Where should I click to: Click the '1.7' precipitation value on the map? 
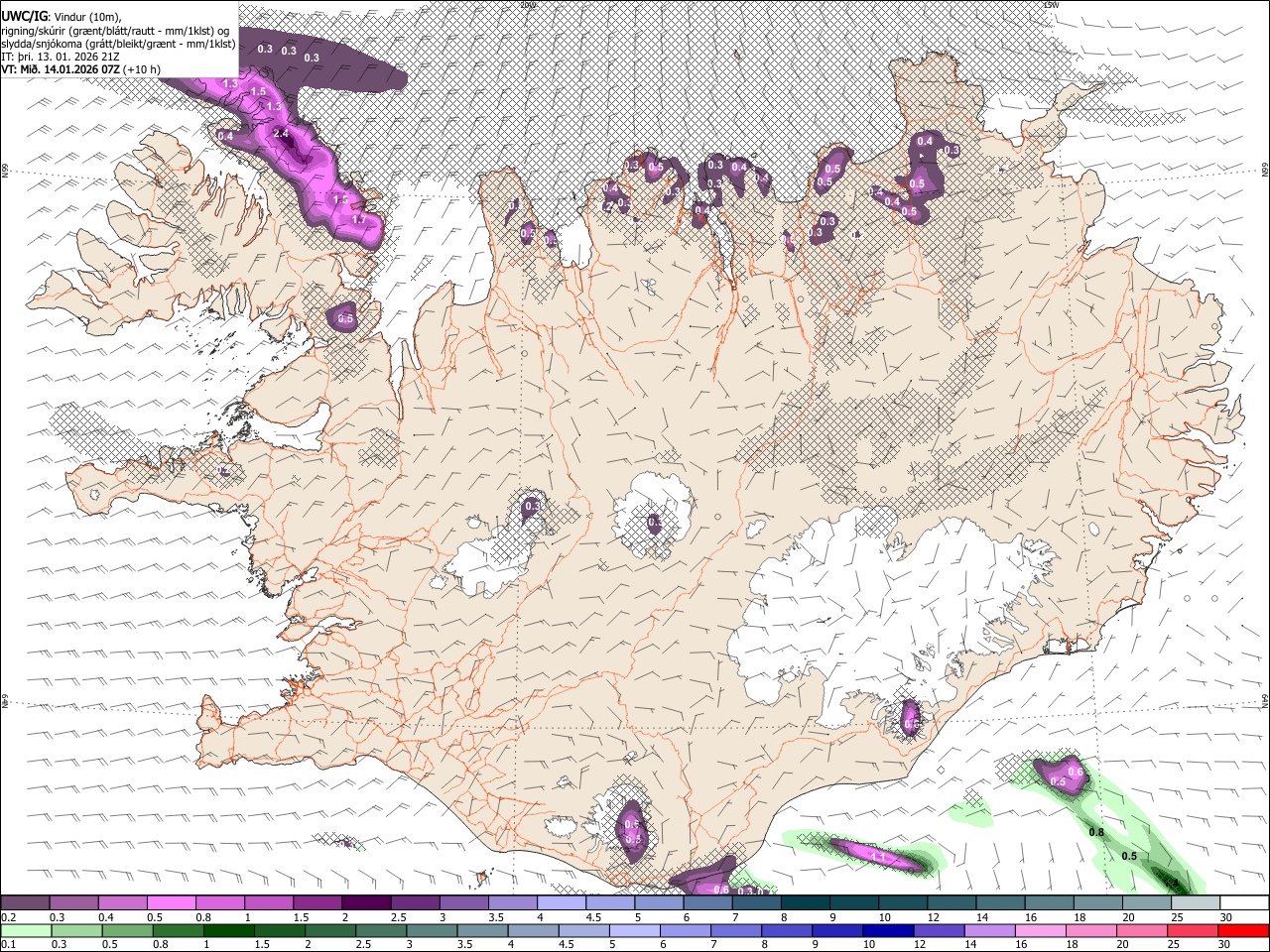click(359, 218)
